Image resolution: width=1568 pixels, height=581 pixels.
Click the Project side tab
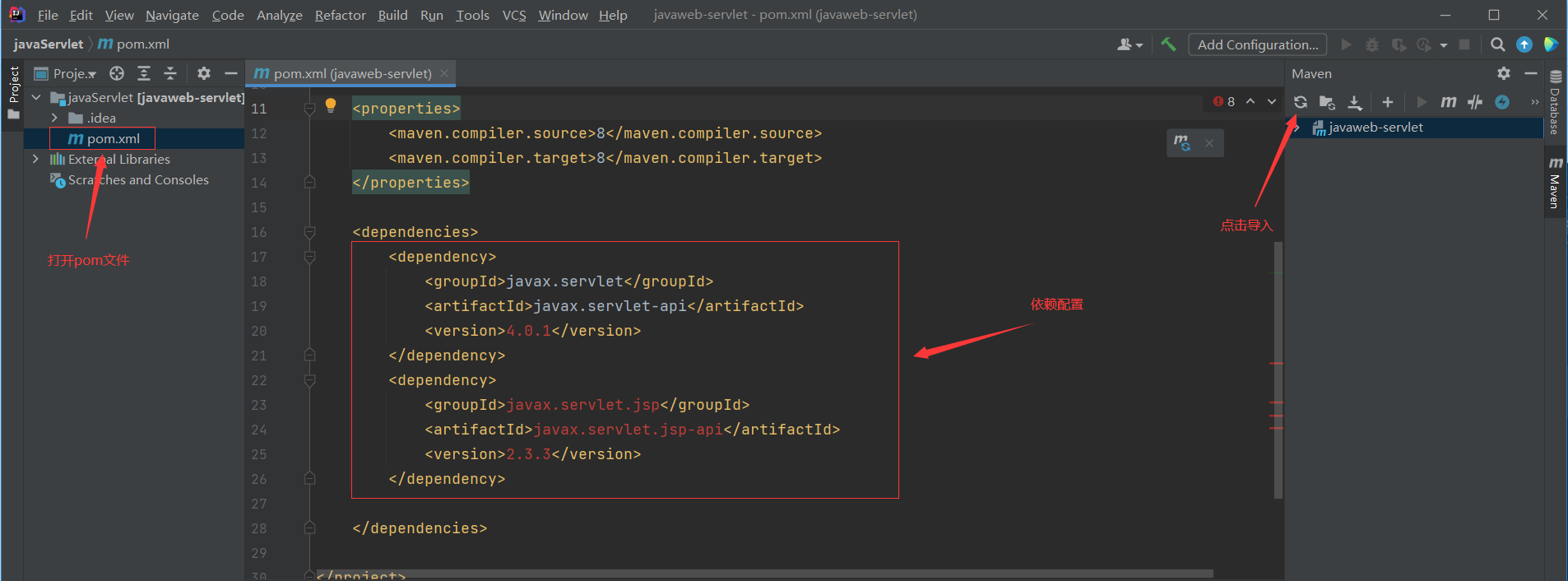coord(13,92)
